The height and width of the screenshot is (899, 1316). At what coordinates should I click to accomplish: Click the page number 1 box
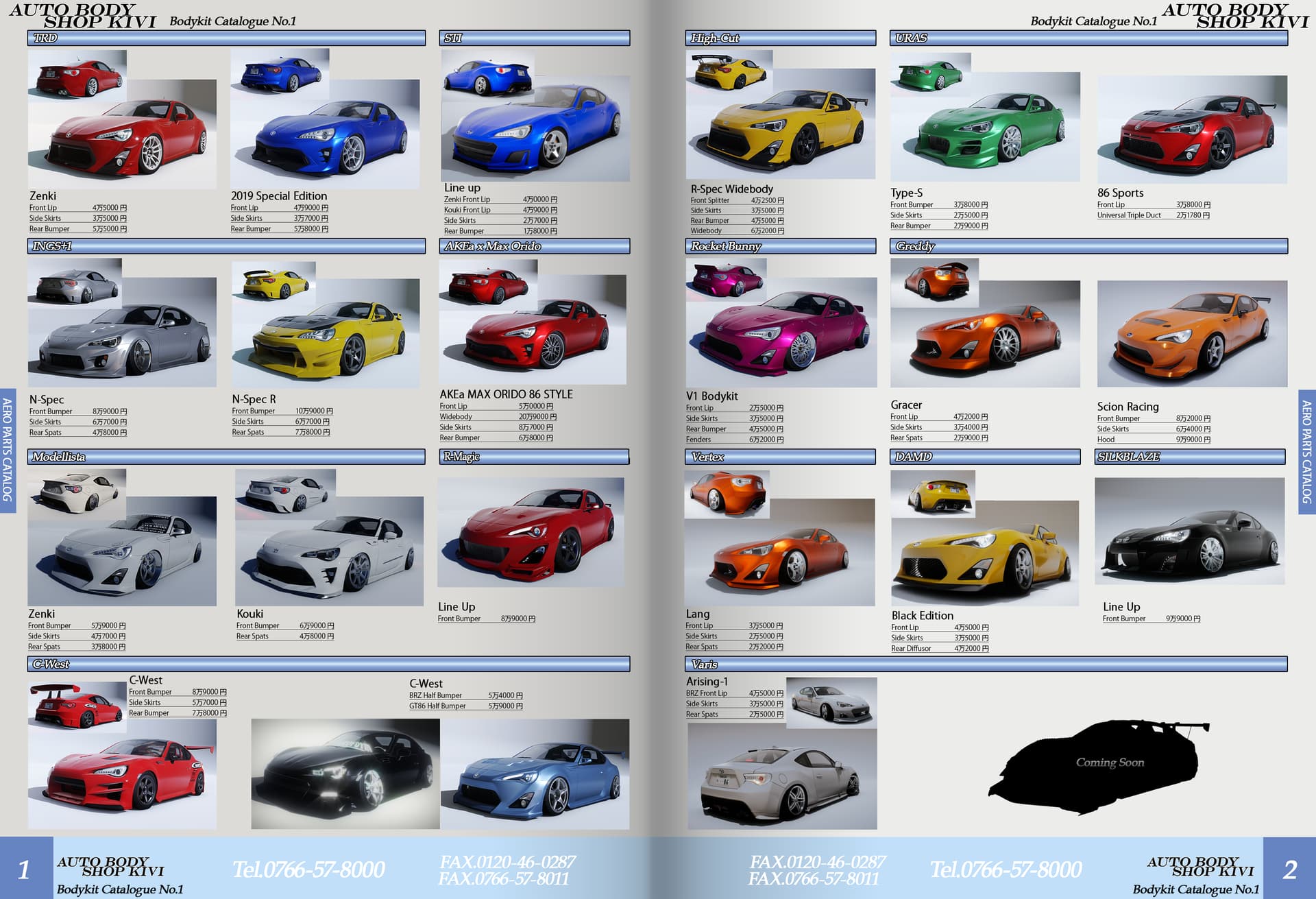coord(25,868)
